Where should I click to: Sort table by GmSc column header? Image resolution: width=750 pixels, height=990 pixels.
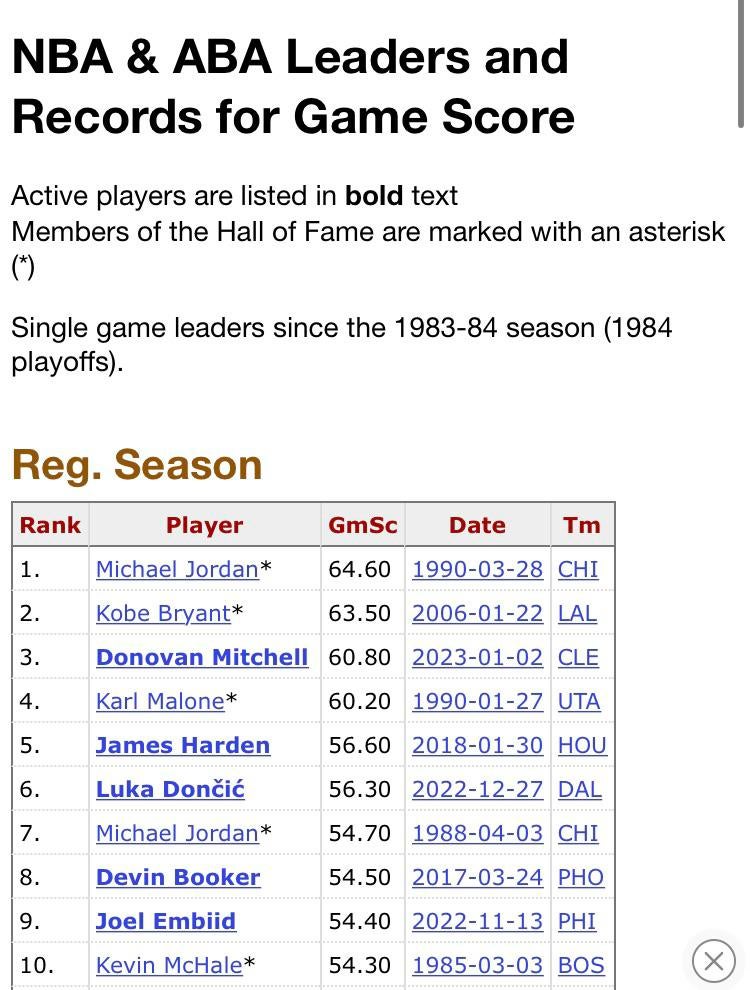click(x=363, y=525)
